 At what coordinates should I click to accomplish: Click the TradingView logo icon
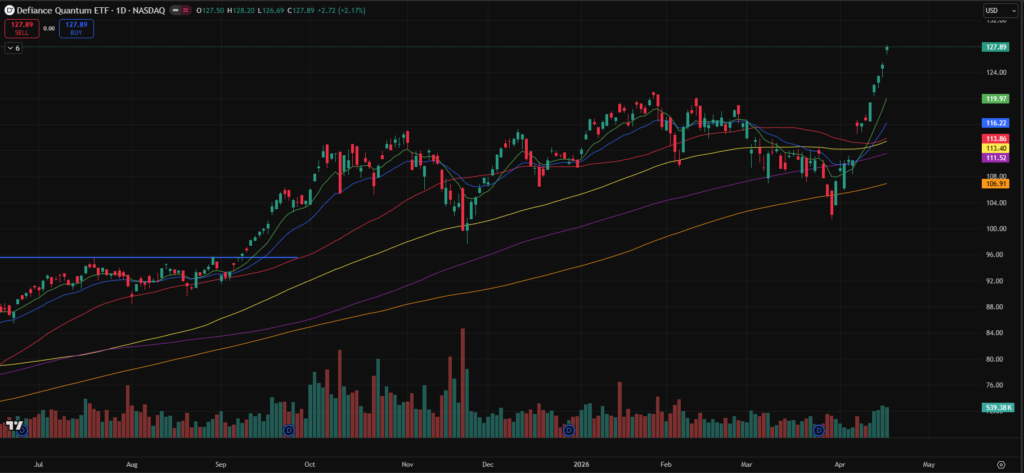[x=15, y=426]
